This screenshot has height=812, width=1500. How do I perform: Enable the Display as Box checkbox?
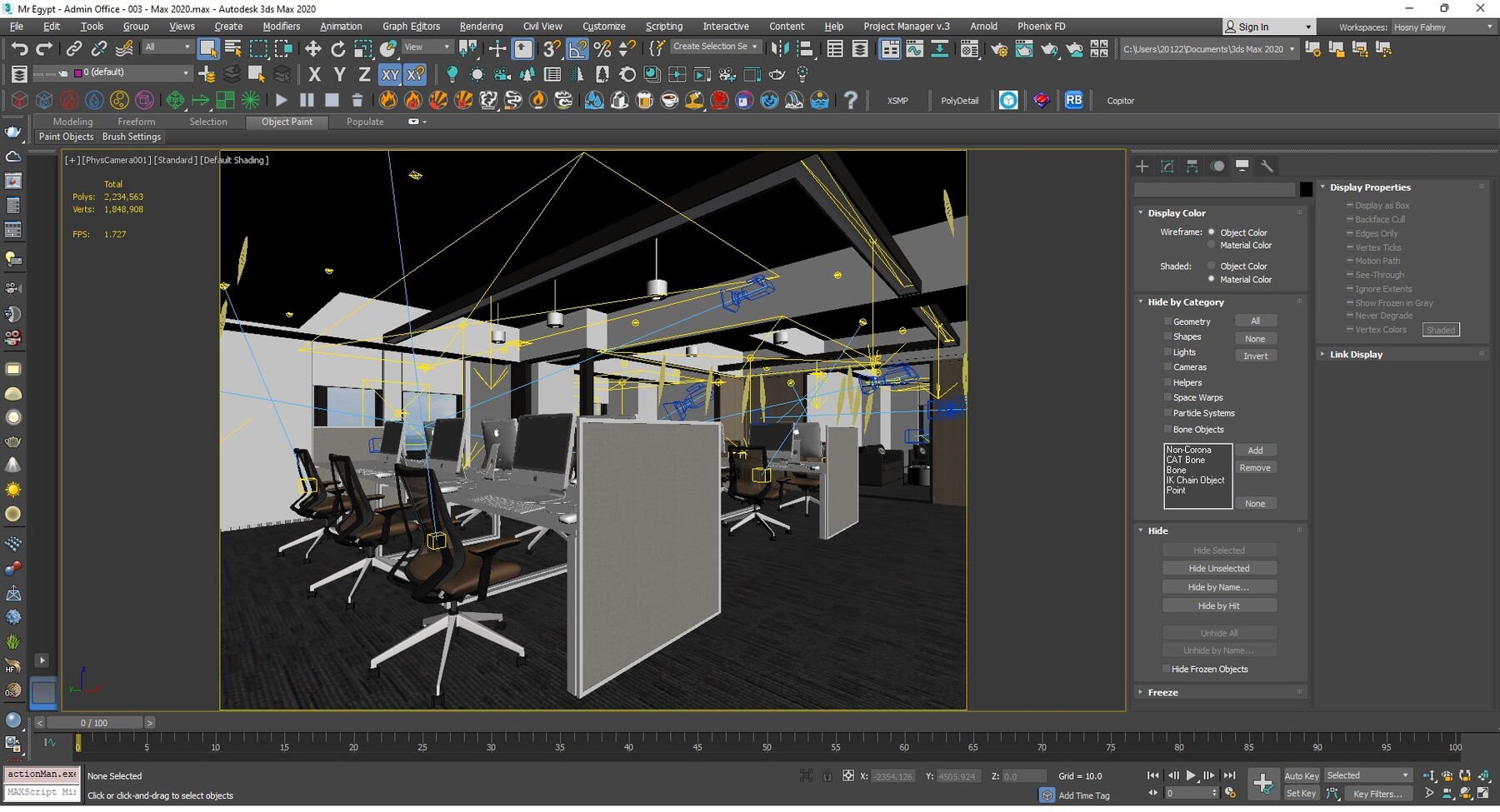tap(1350, 205)
